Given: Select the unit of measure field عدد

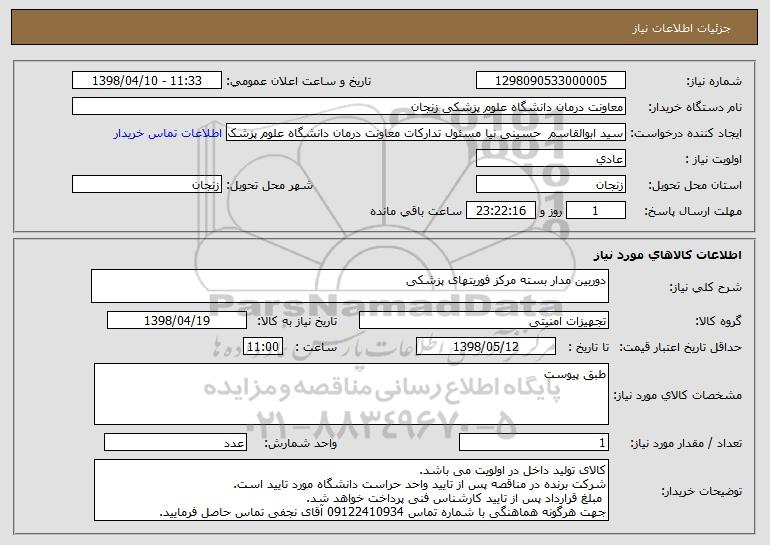Looking at the screenshot, I should (175, 442).
